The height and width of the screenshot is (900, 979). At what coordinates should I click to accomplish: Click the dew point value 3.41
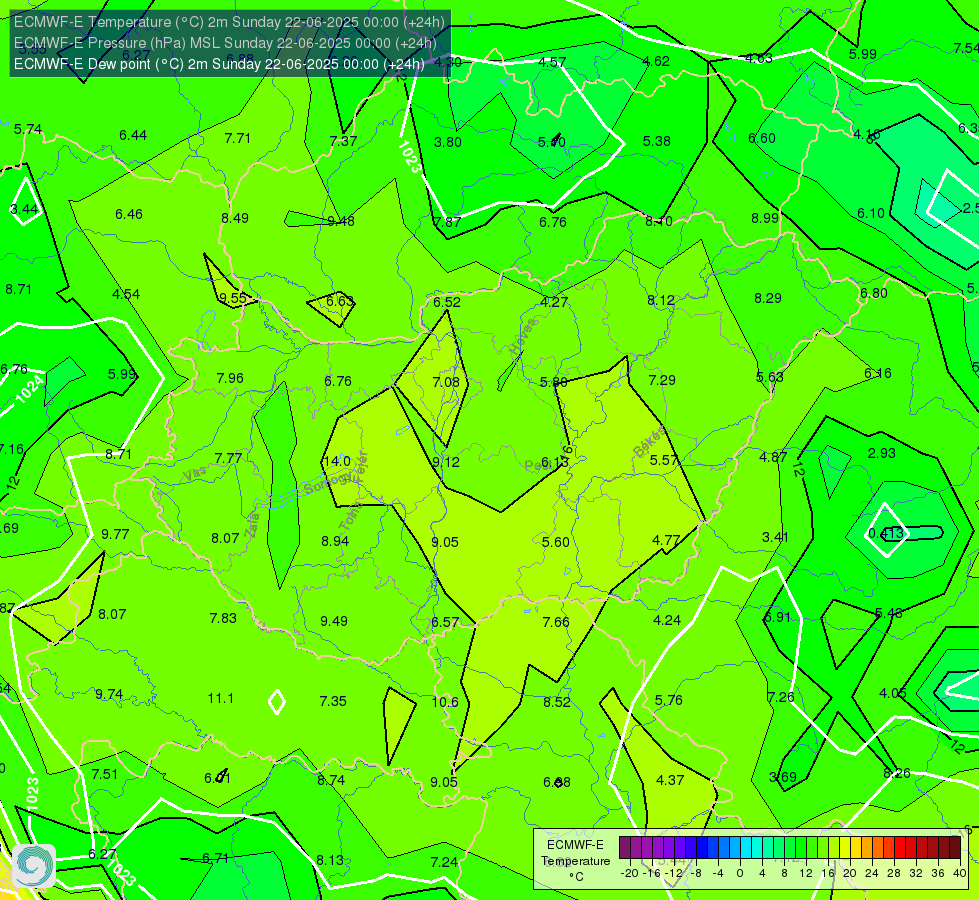775,537
